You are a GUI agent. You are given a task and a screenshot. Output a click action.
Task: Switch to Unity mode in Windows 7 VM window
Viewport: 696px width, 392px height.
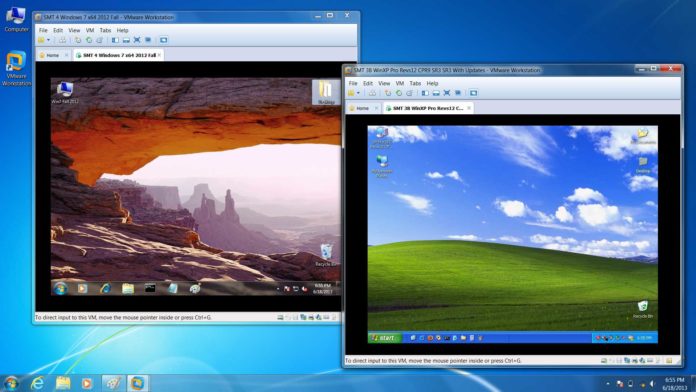pyautogui.click(x=148, y=40)
